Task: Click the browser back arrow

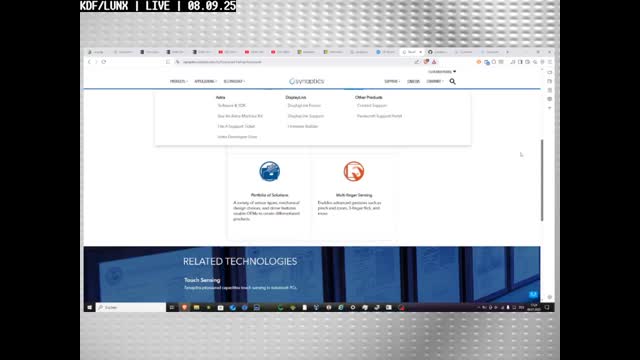Action: 89,62
